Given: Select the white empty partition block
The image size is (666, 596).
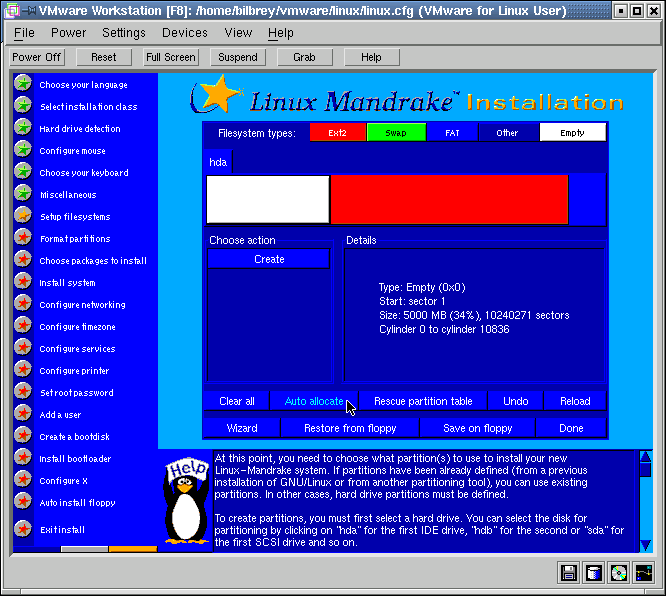Looking at the screenshot, I should 267,199.
